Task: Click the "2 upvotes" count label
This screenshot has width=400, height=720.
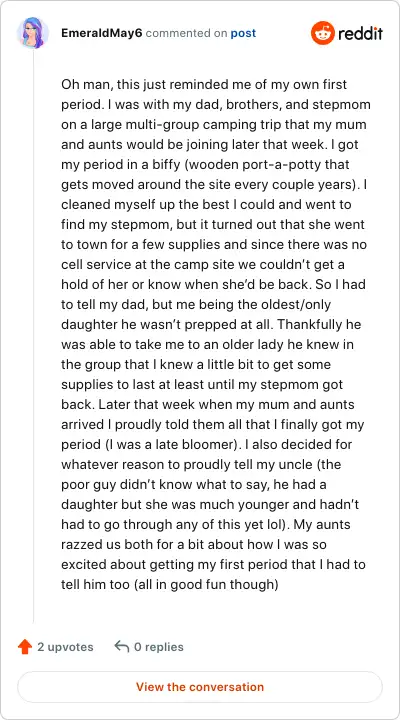Action: click(x=65, y=647)
